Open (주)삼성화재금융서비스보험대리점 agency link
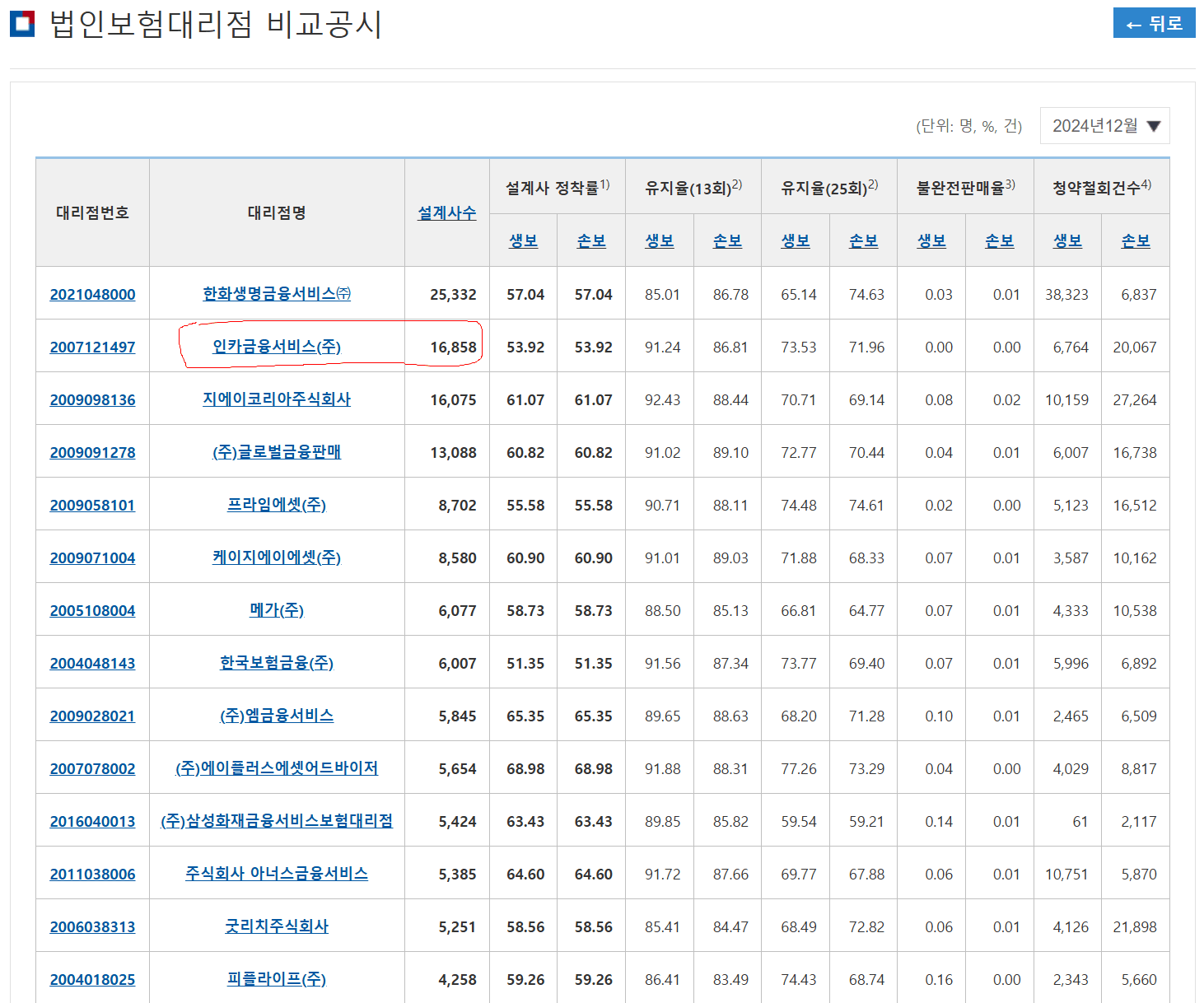 pyautogui.click(x=277, y=820)
